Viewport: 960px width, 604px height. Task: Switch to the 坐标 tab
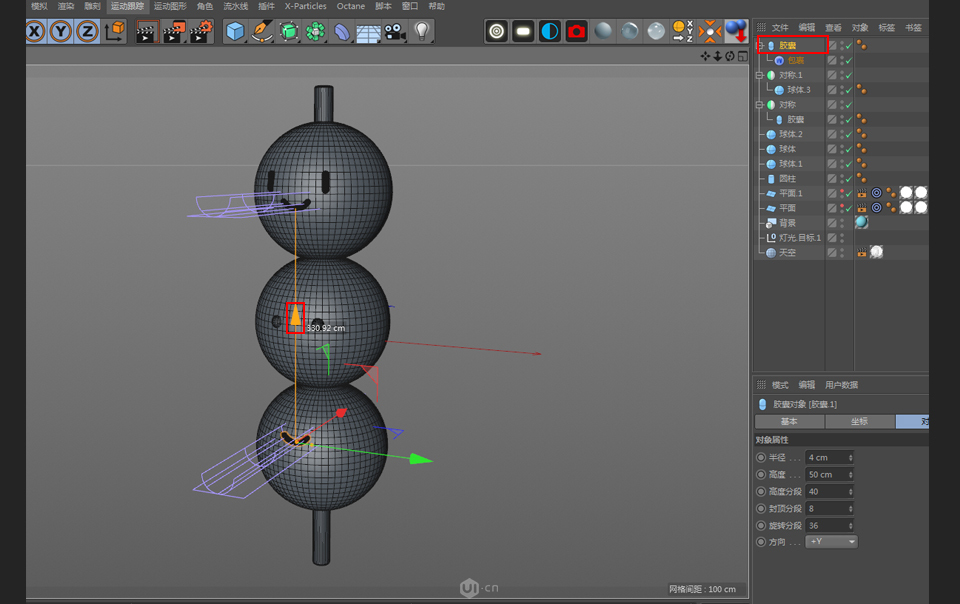(x=860, y=421)
